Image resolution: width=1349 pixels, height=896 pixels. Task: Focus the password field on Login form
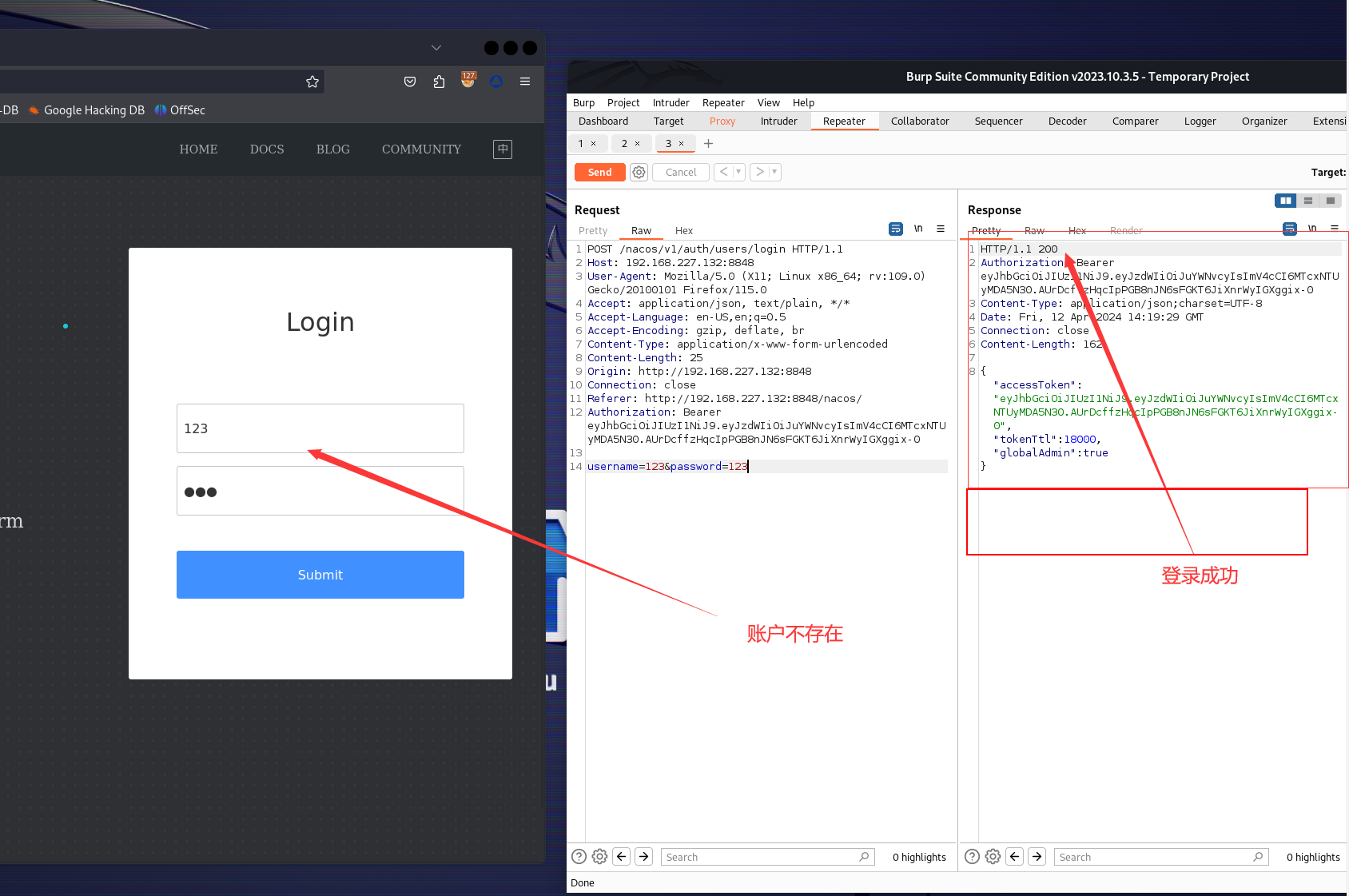click(x=320, y=491)
